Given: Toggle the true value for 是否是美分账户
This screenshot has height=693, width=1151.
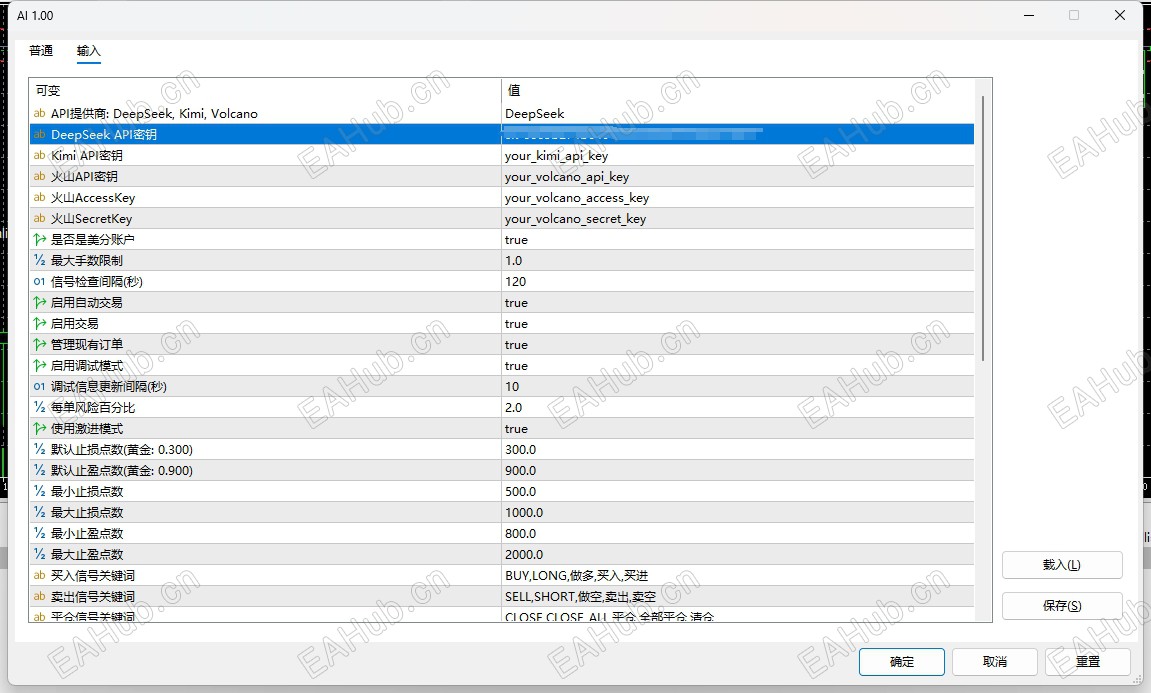Looking at the screenshot, I should pos(516,240).
